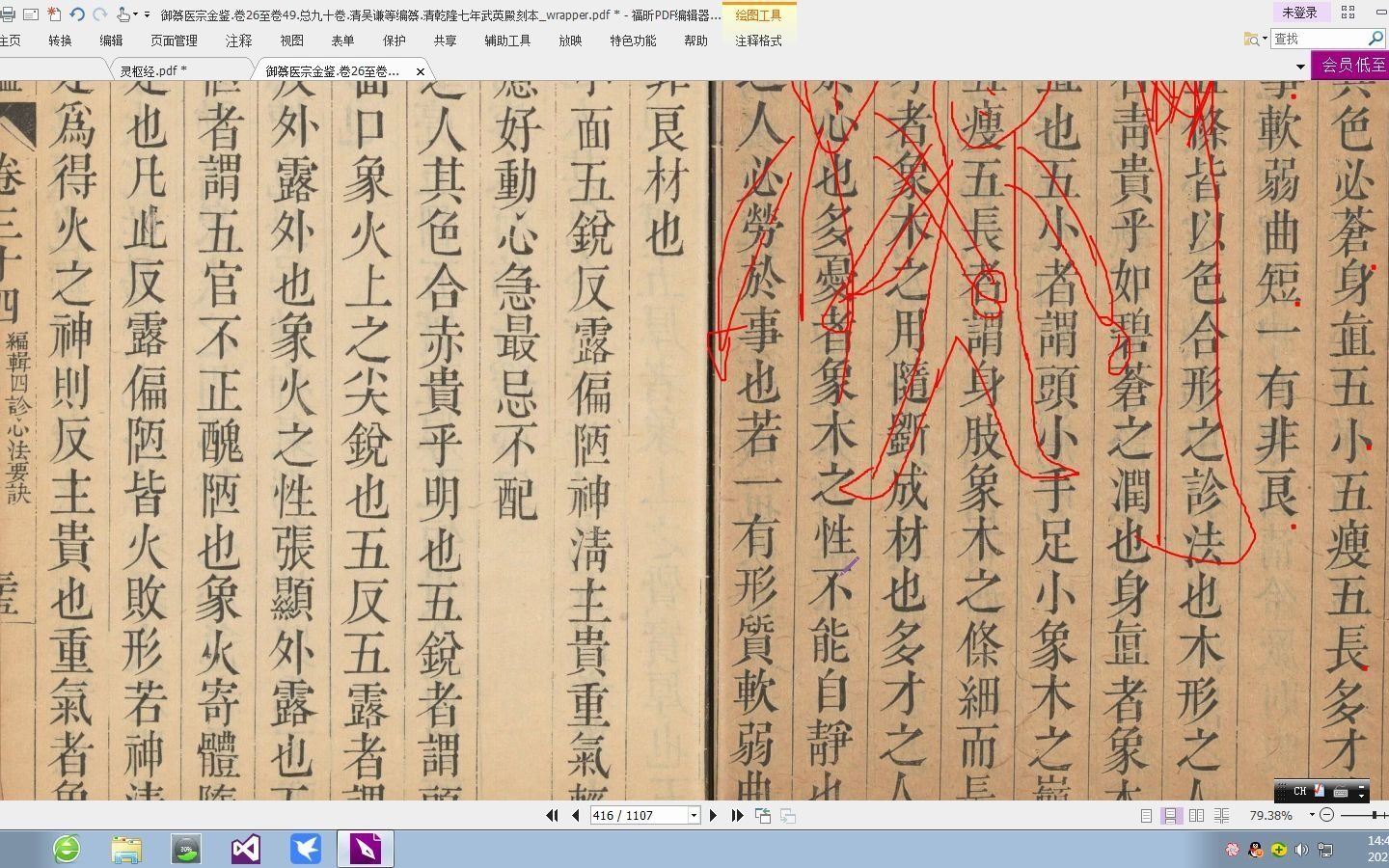Open the Visual Studio taskbar icon
Screen dimensions: 1389x868
(x=246, y=849)
